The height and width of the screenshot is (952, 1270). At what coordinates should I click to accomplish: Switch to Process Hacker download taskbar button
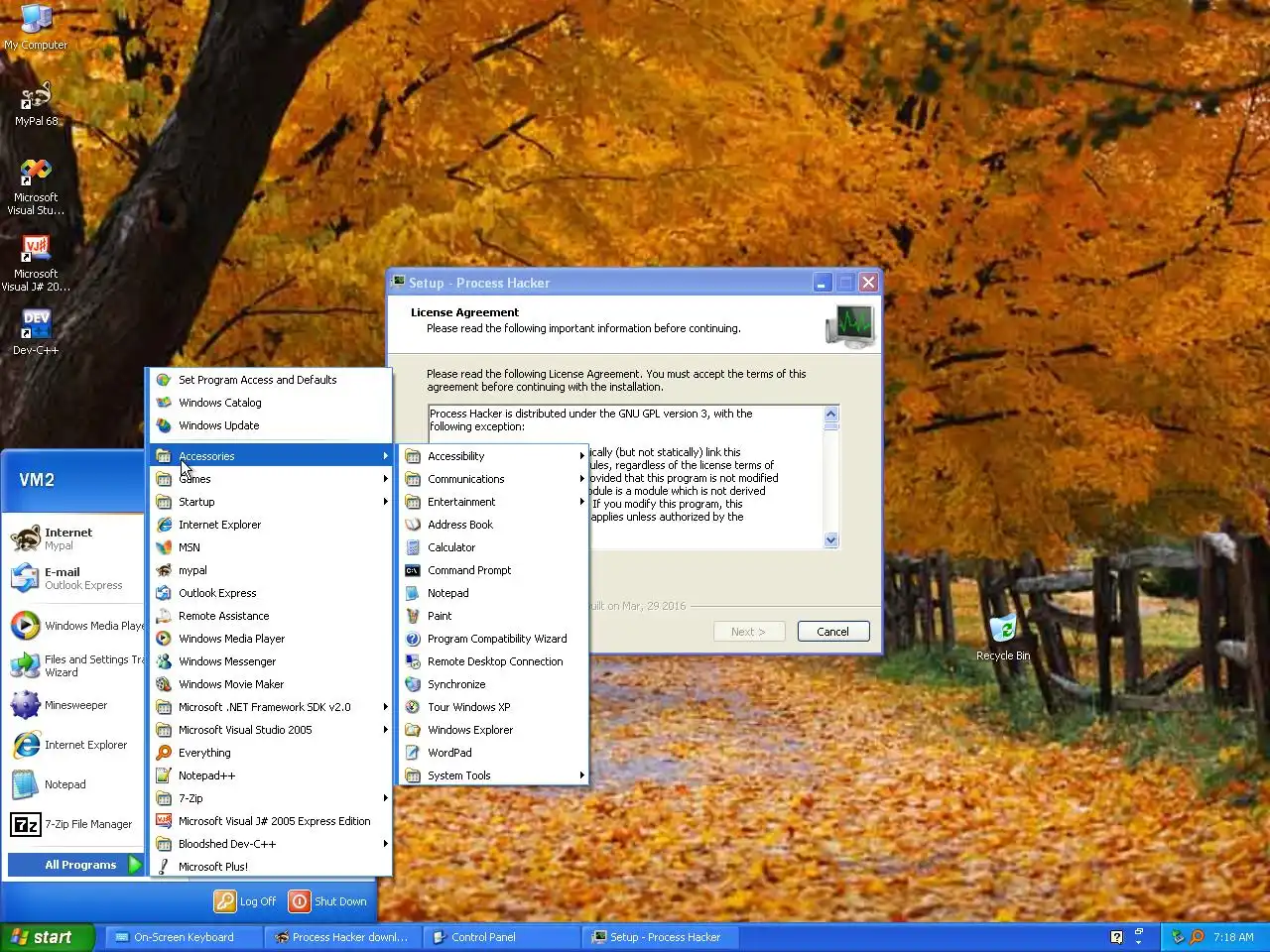pyautogui.click(x=343, y=937)
